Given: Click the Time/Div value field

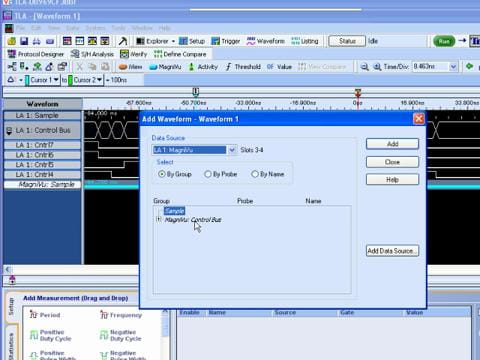Looking at the screenshot, I should click(x=430, y=67).
